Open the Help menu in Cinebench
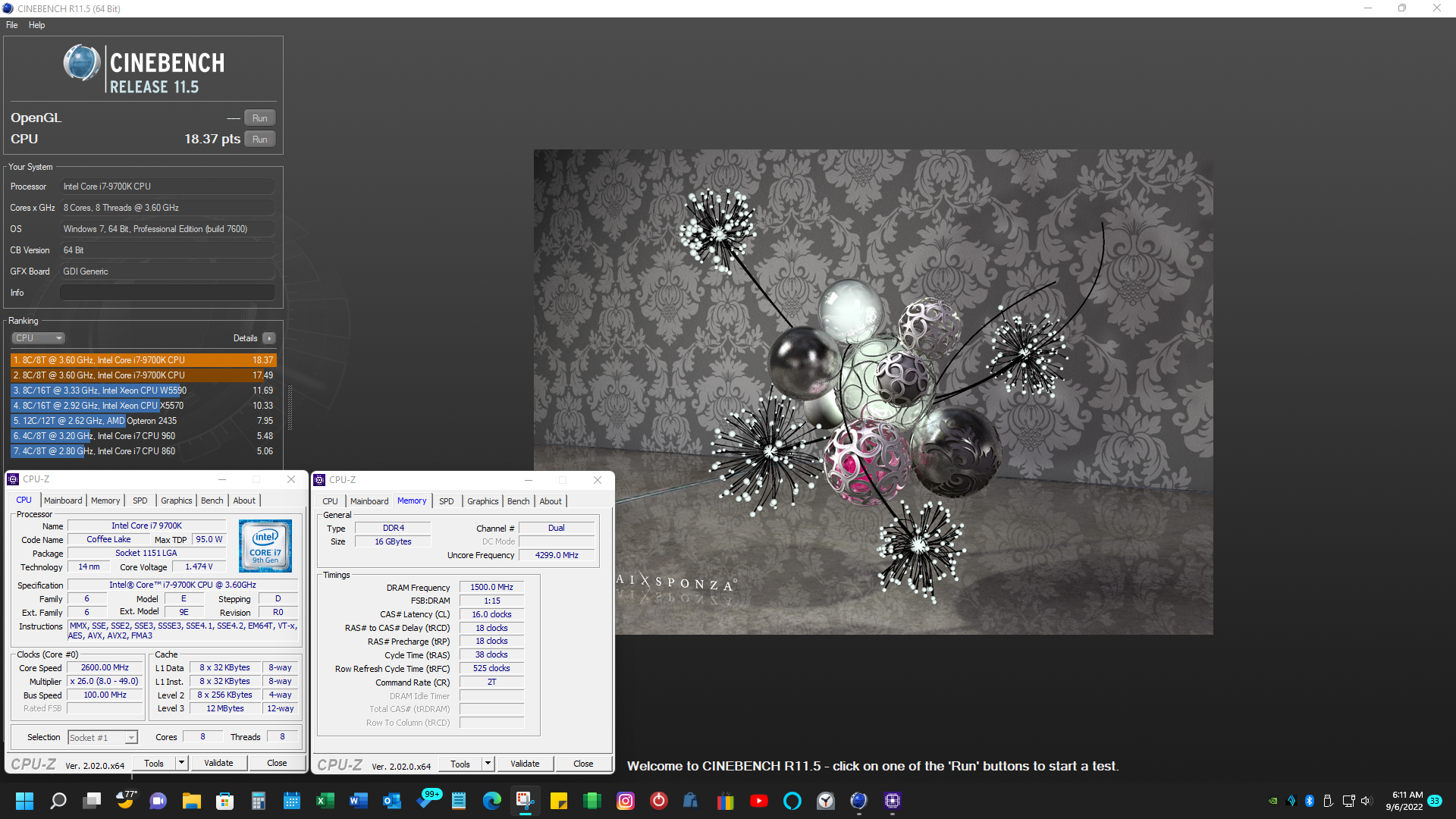The image size is (1456, 819). click(37, 25)
